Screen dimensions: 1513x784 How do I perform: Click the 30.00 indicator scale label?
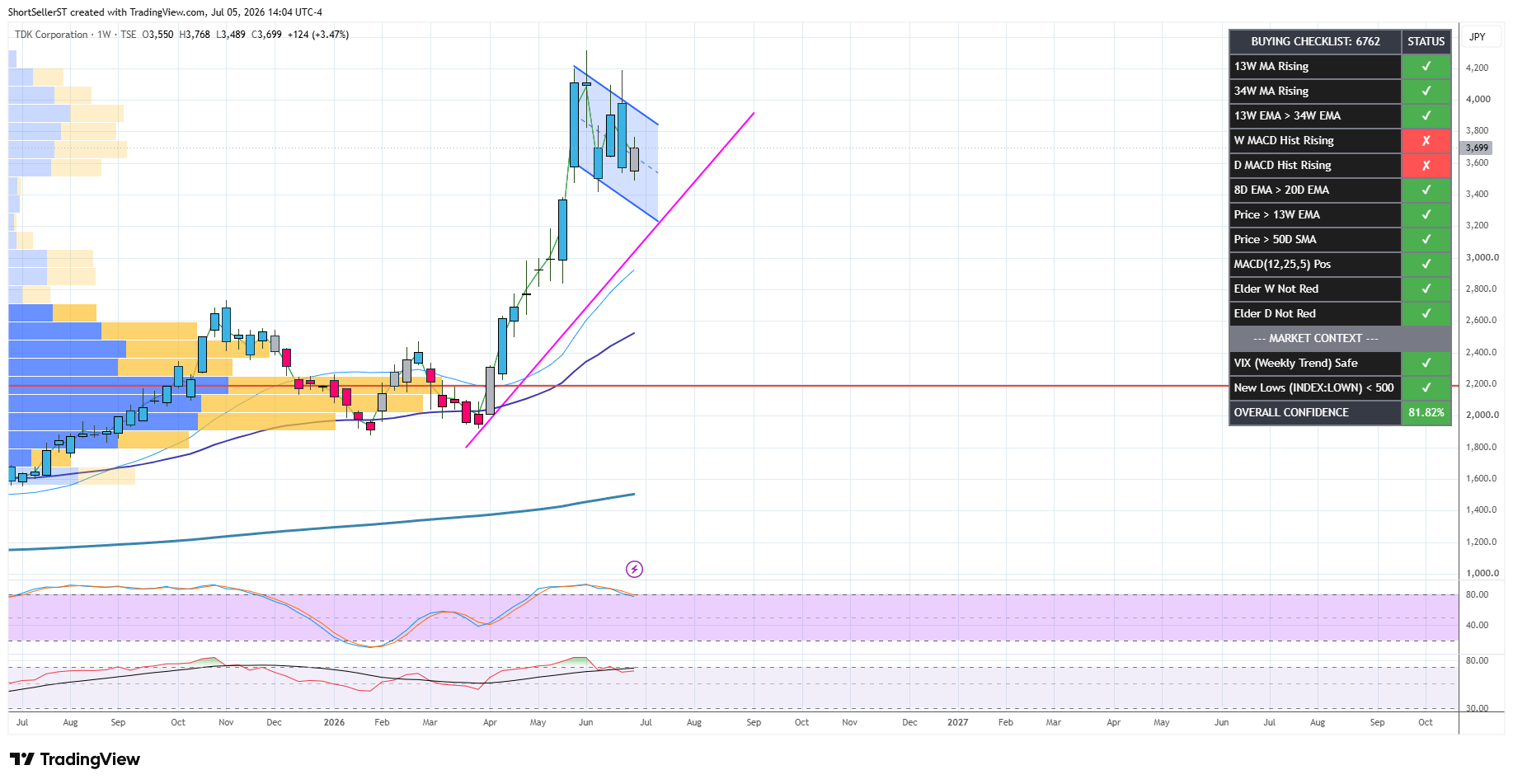coord(1477,708)
